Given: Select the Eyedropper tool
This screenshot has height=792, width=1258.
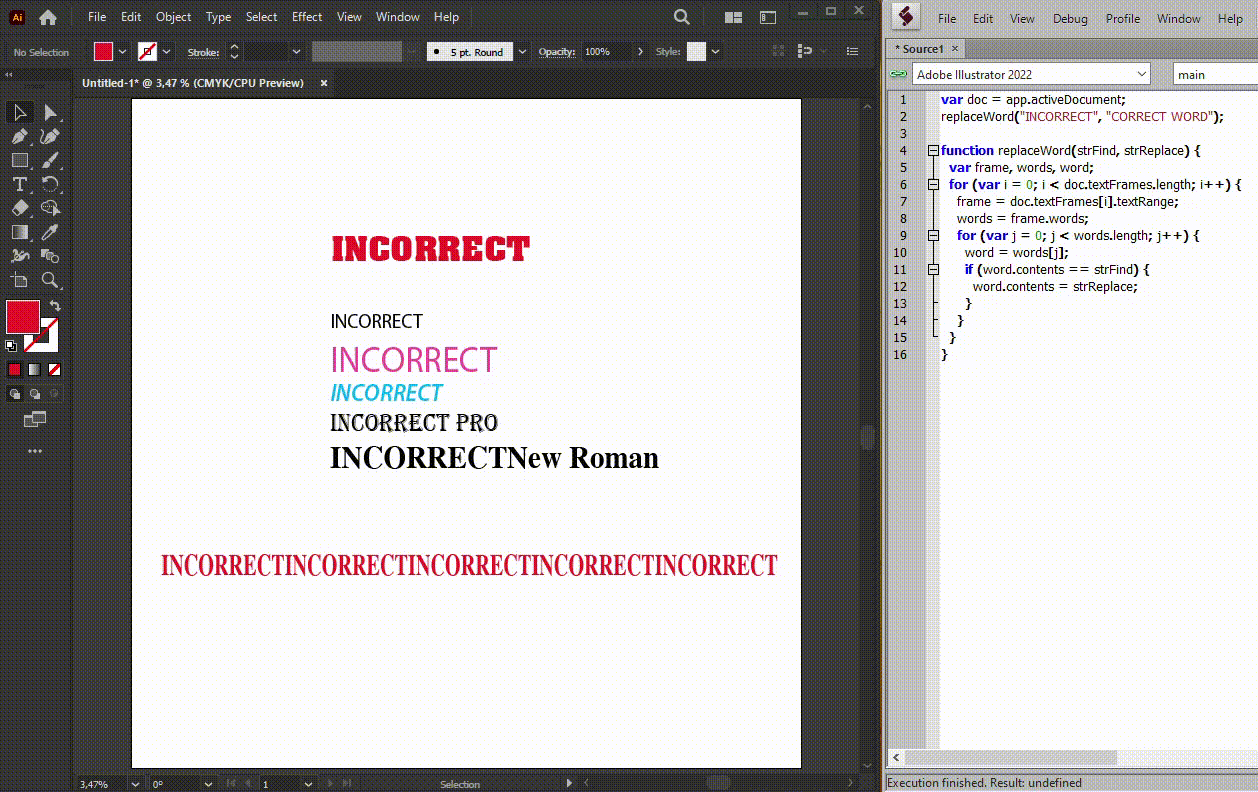Looking at the screenshot, I should pyautogui.click(x=50, y=232).
